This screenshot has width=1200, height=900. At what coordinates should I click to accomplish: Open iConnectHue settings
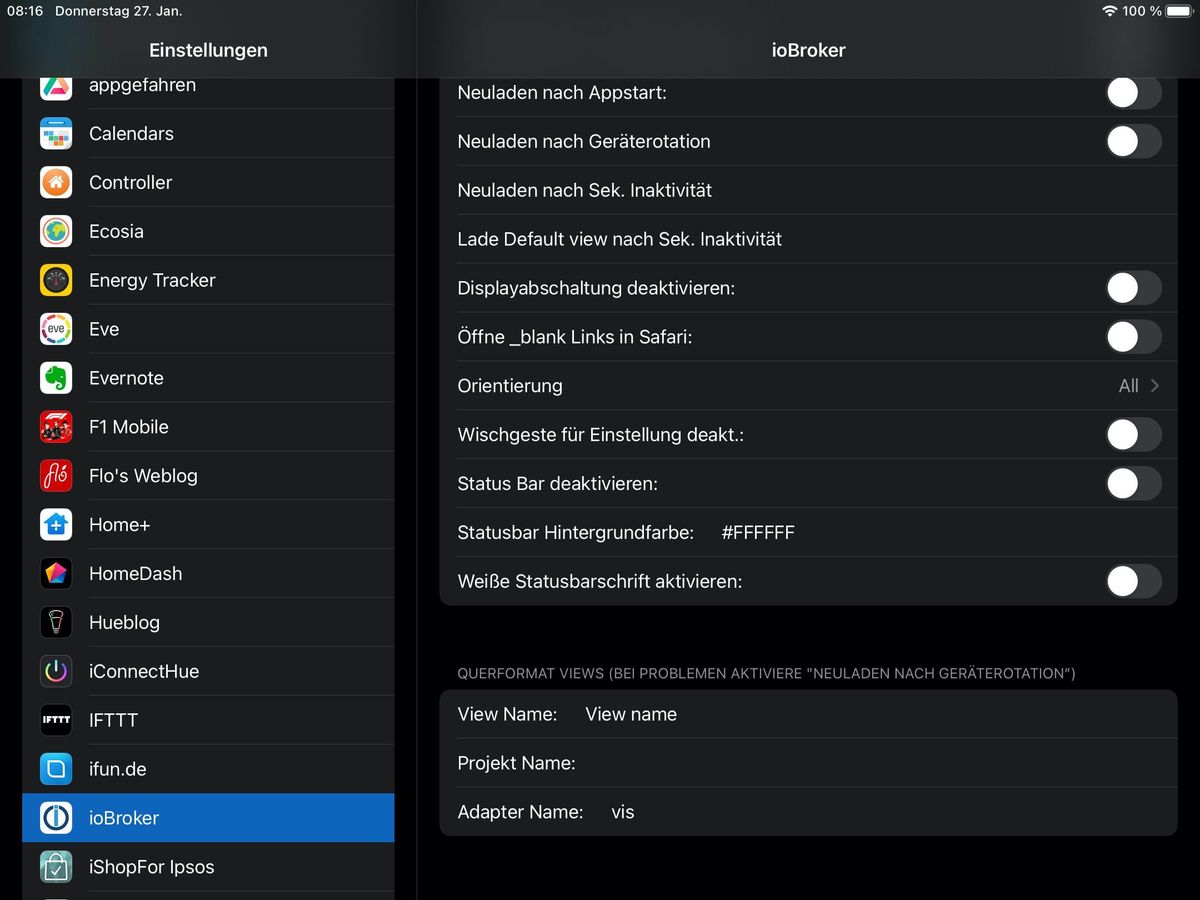tap(208, 671)
